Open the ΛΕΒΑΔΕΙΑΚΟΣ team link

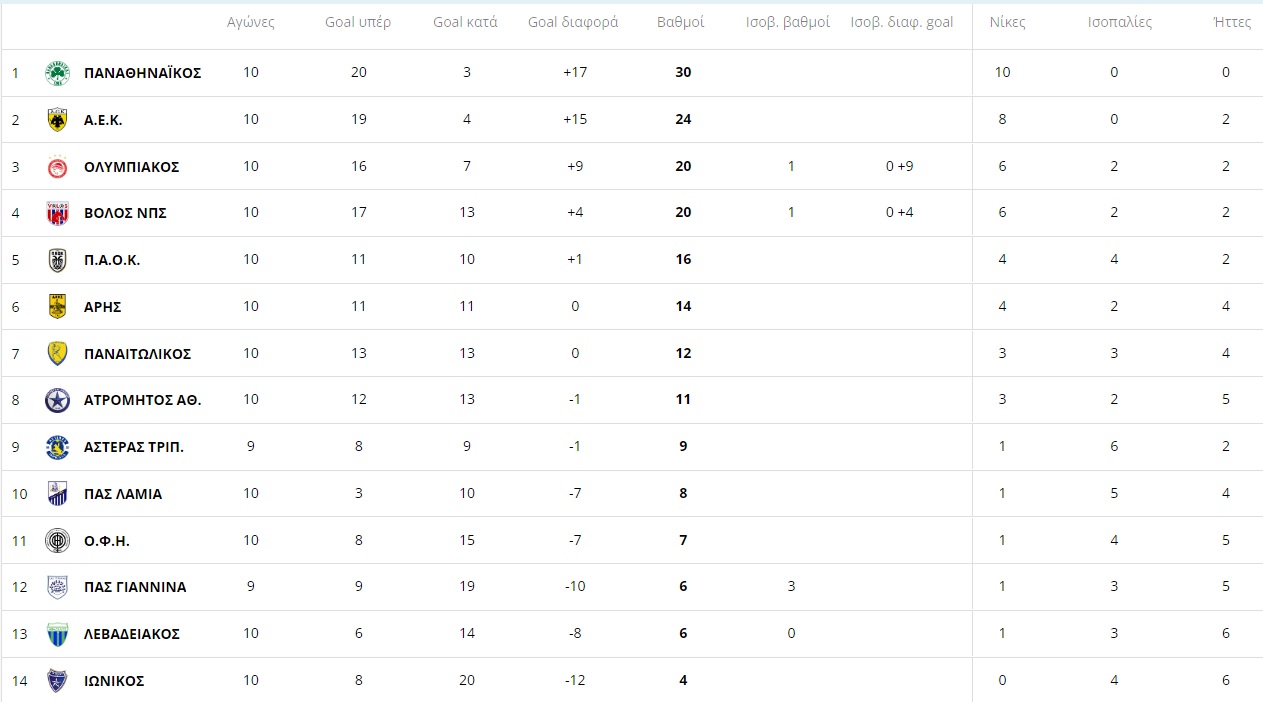pyautogui.click(x=132, y=634)
